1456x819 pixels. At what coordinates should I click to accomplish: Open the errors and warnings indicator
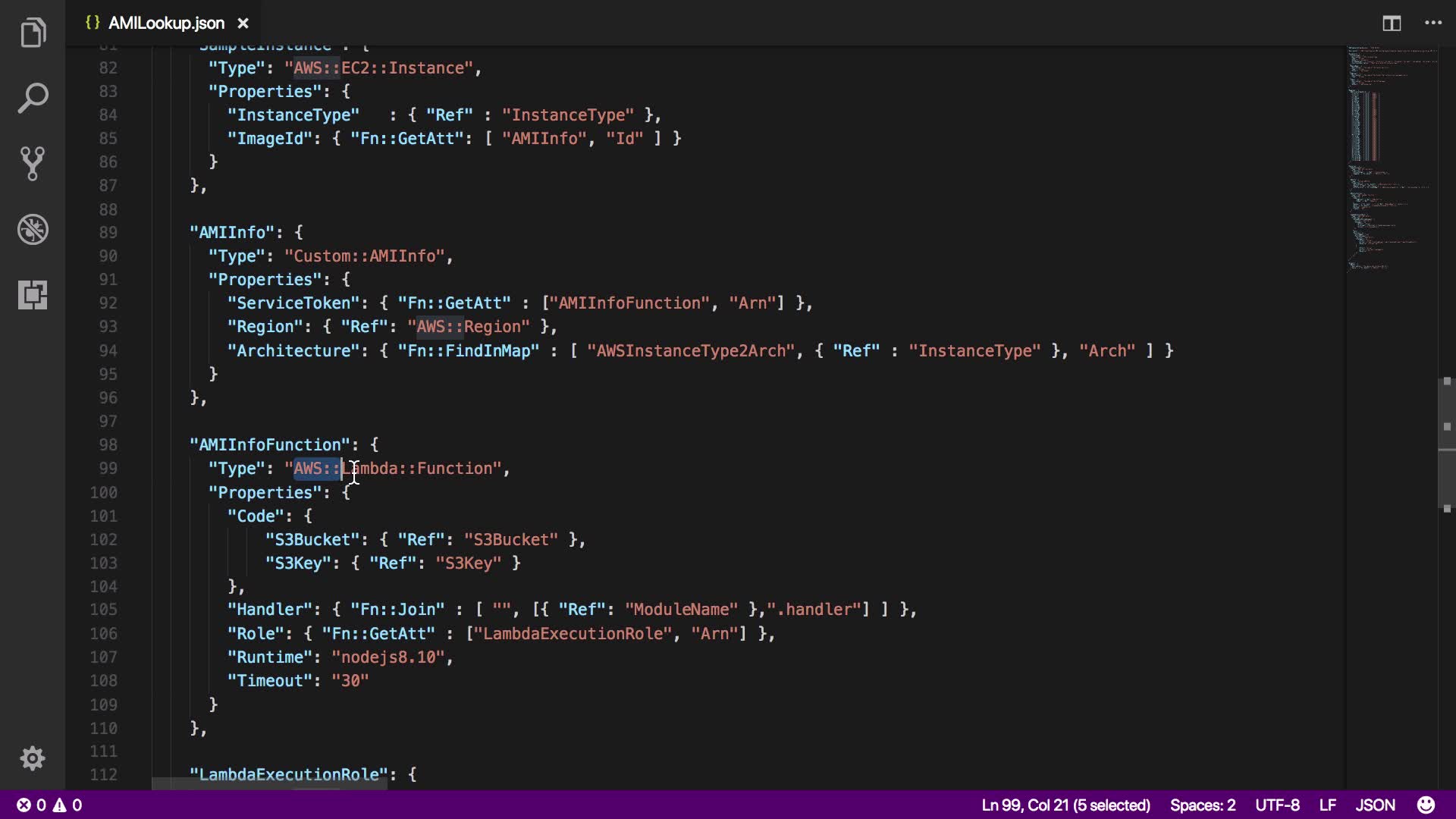[x=49, y=805]
